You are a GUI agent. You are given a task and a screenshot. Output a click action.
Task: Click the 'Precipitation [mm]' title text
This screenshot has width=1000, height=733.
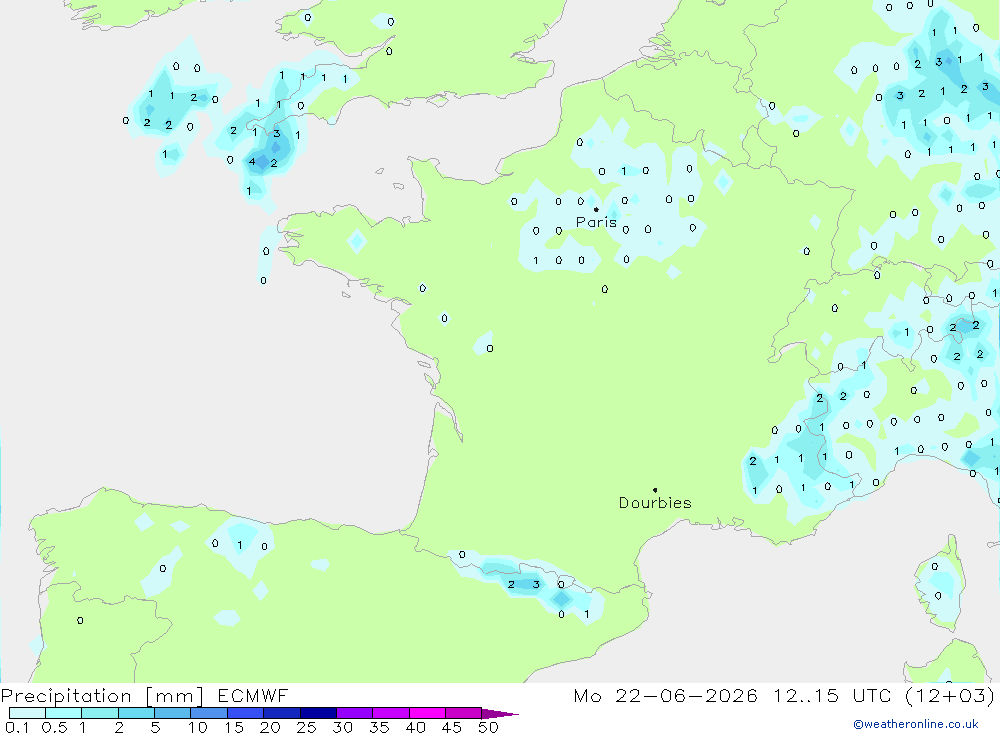click(x=103, y=695)
